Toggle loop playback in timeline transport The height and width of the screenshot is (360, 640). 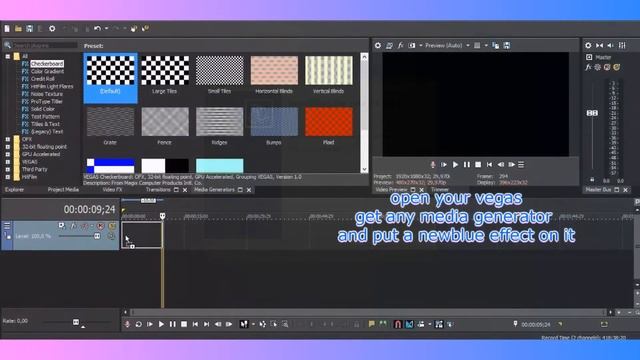click(x=138, y=324)
